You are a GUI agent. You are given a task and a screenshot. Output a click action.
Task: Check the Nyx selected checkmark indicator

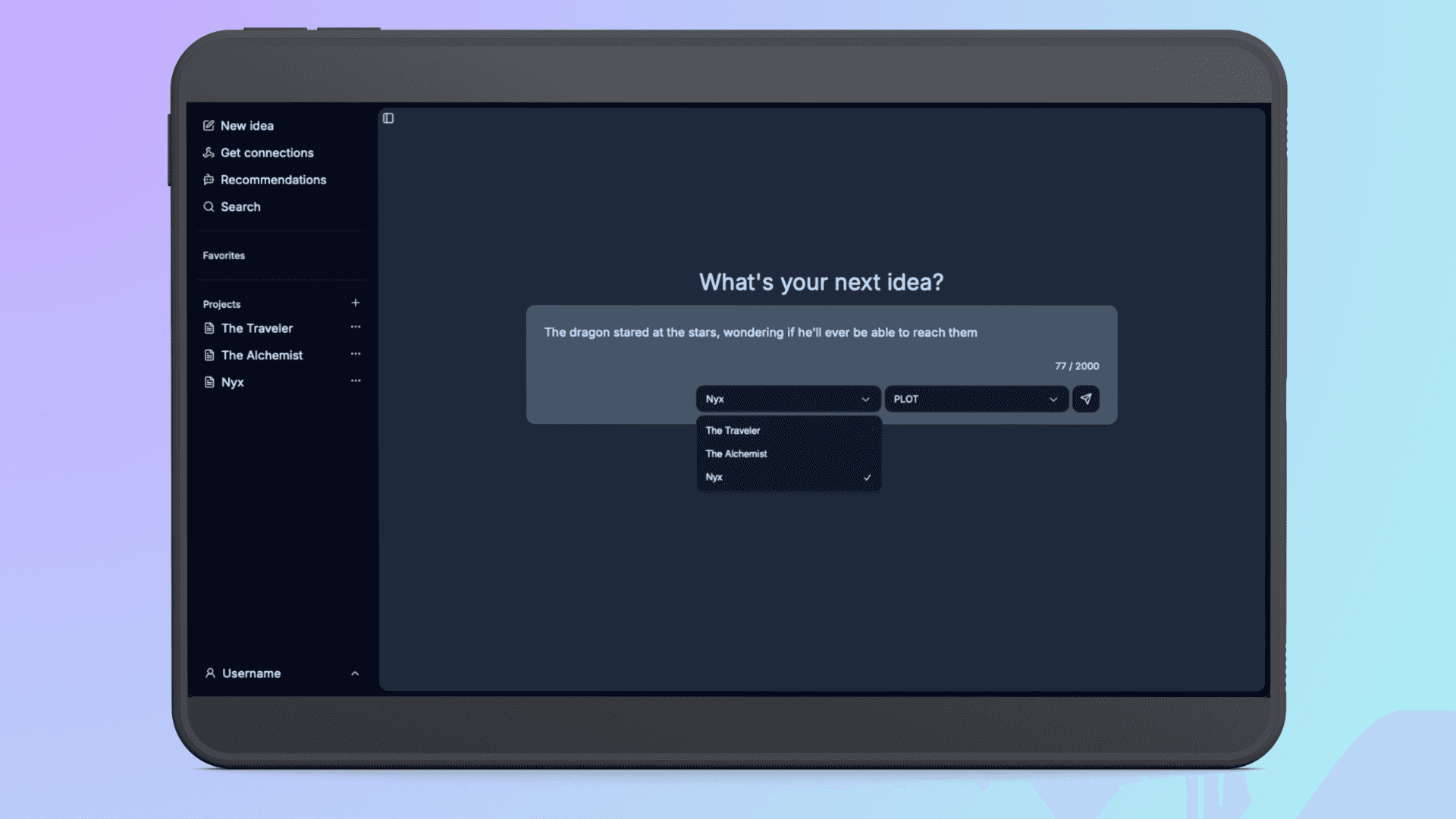pos(866,477)
